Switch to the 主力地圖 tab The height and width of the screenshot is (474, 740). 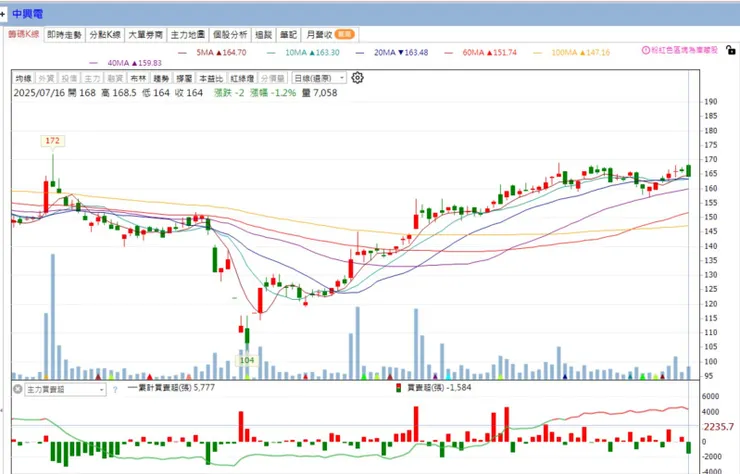tap(188, 34)
